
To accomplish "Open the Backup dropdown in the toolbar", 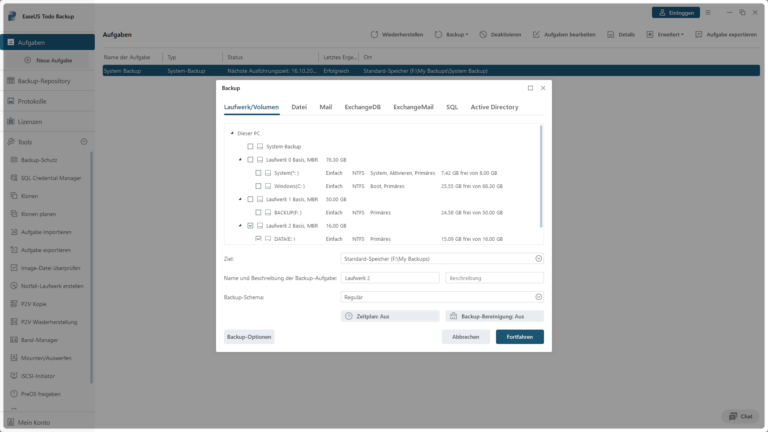I will 451,35.
